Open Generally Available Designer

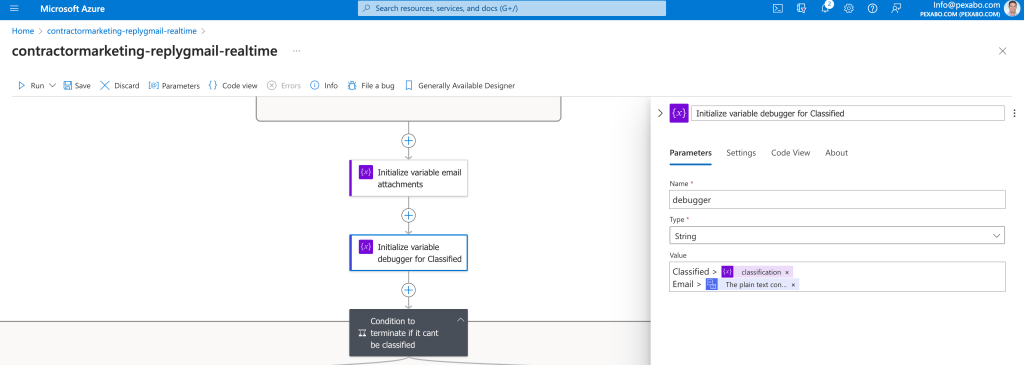(460, 86)
